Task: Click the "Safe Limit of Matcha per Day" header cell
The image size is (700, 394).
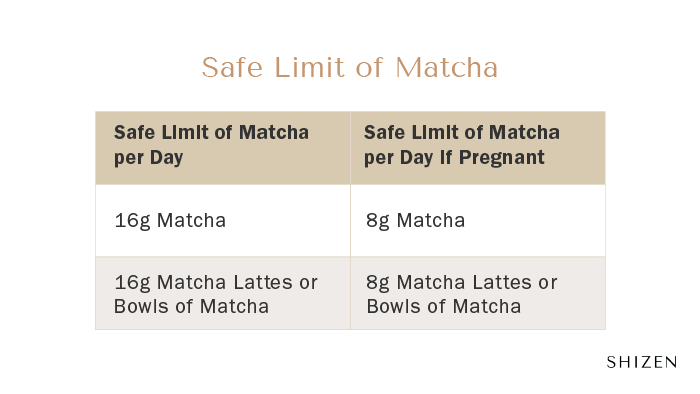Action: (x=223, y=148)
